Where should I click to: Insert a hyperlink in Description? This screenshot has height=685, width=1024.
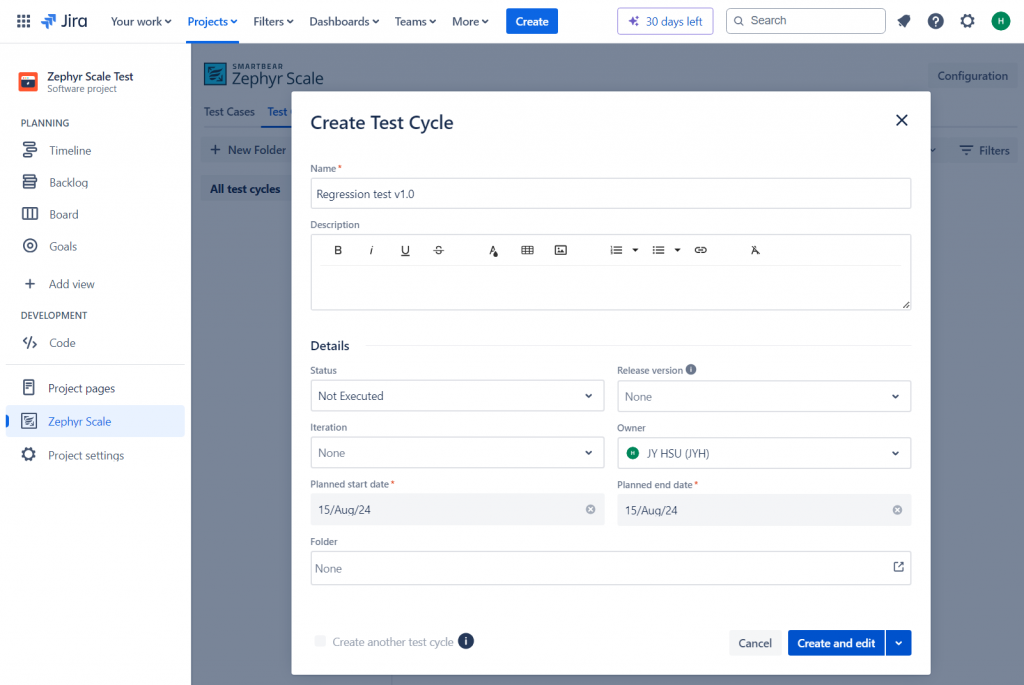[x=700, y=250]
